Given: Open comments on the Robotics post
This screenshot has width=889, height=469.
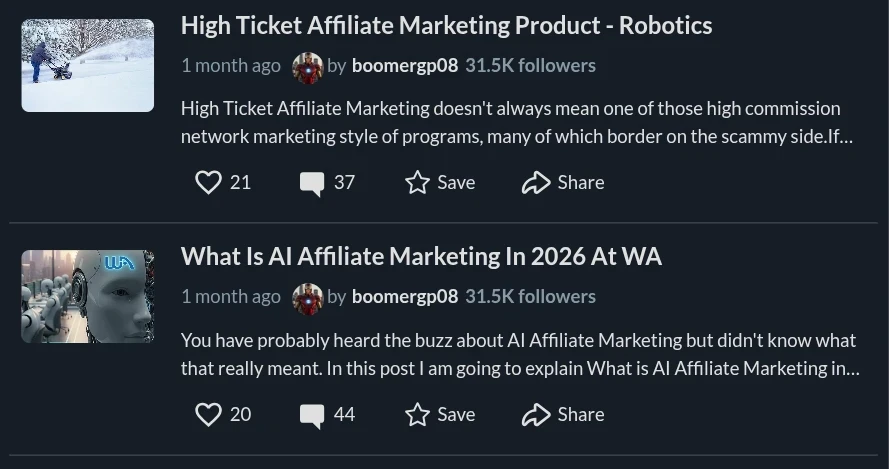Looking at the screenshot, I should pyautogui.click(x=312, y=183).
